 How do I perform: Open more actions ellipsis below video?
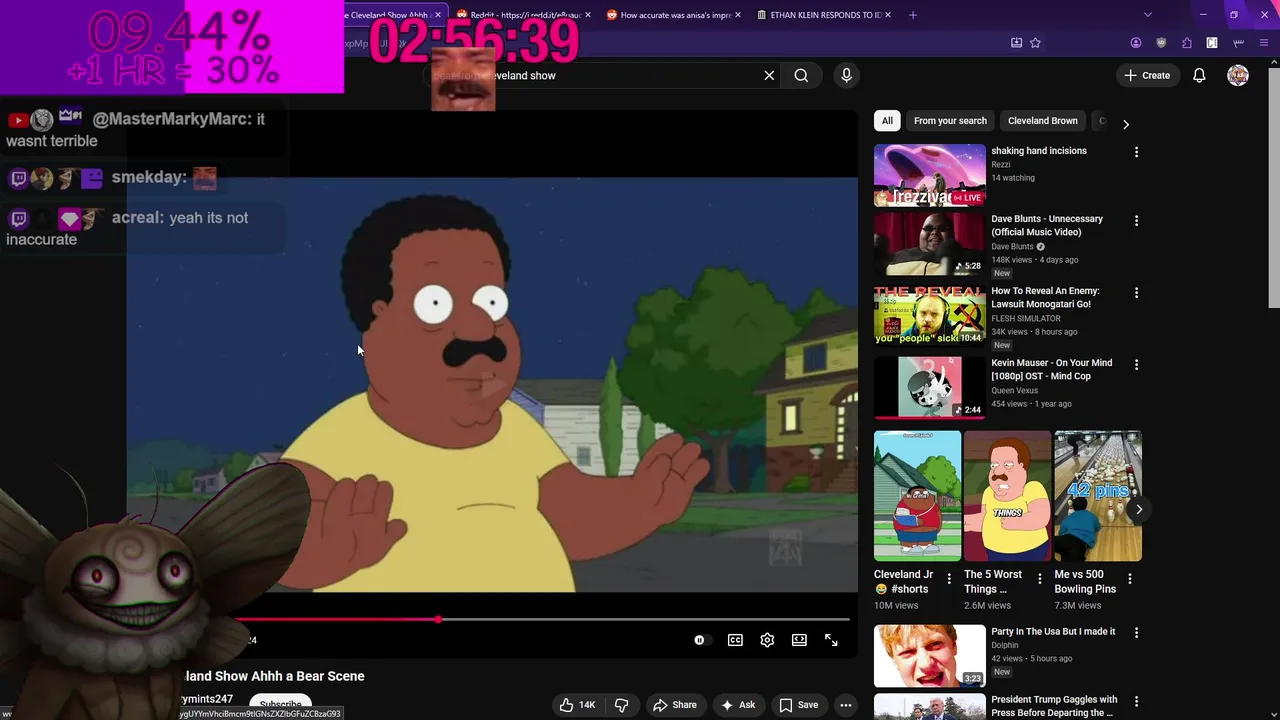tap(846, 705)
